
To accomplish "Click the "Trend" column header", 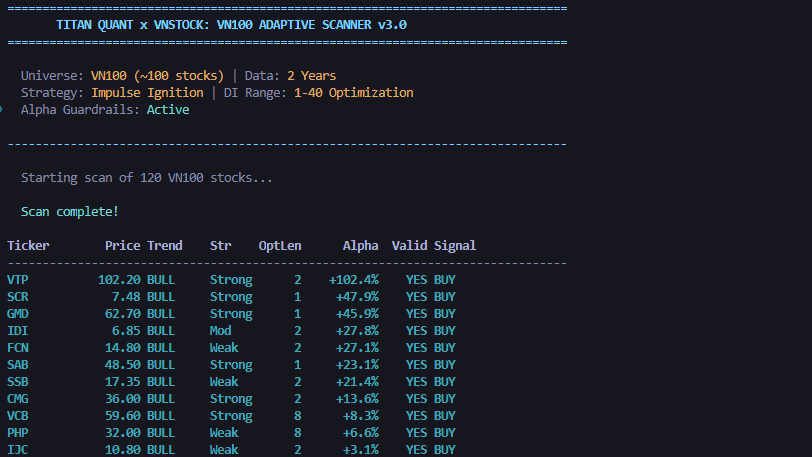I will pos(165,246).
